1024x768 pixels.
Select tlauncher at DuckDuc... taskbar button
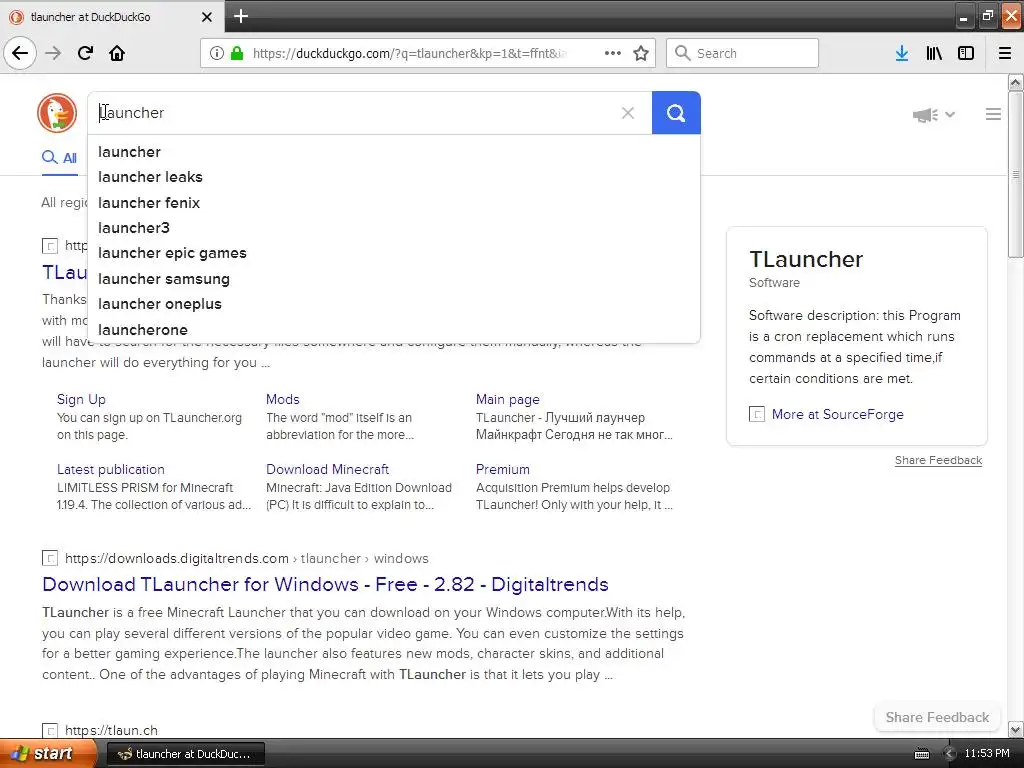(x=185, y=754)
